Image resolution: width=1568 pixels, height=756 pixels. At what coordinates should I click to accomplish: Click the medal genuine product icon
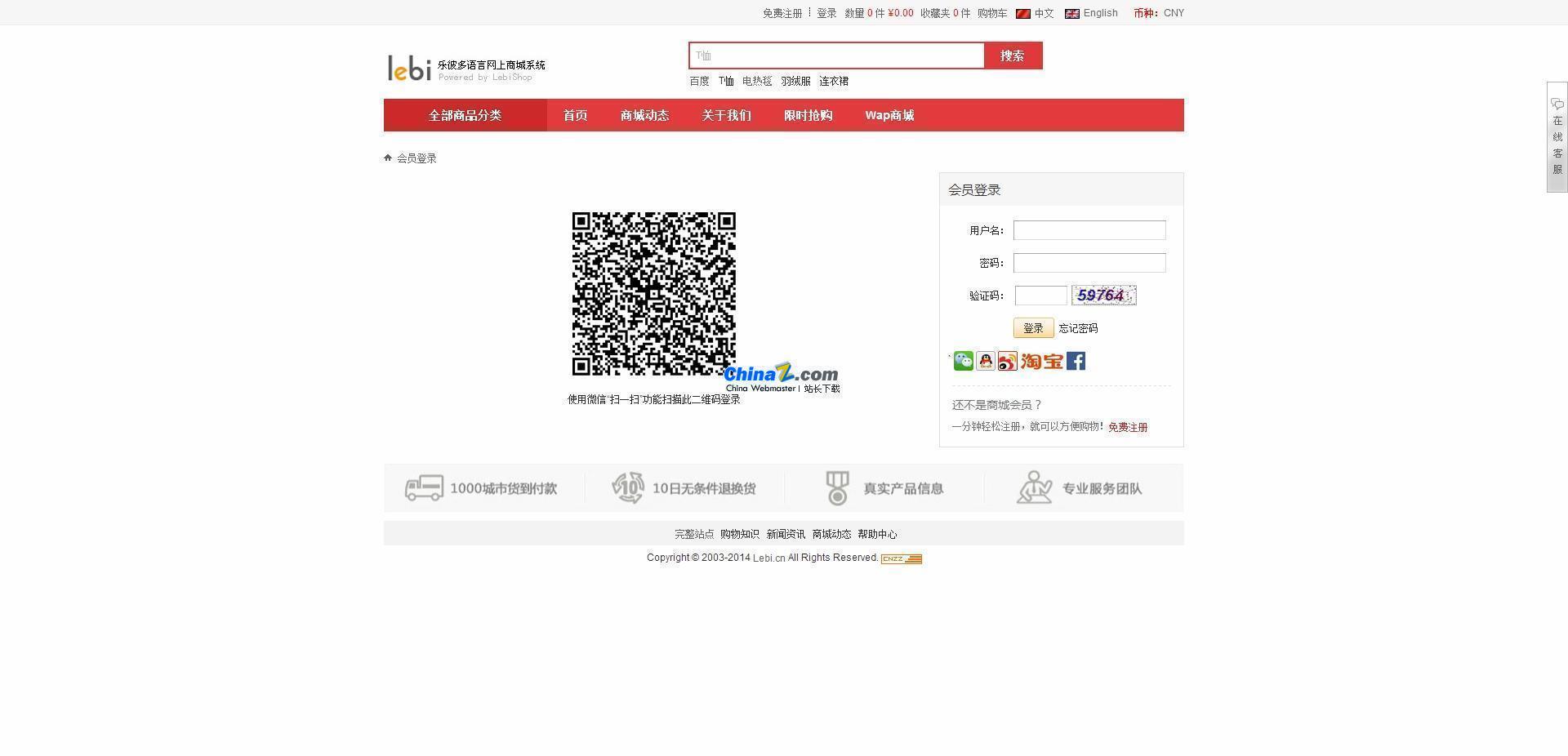point(838,488)
